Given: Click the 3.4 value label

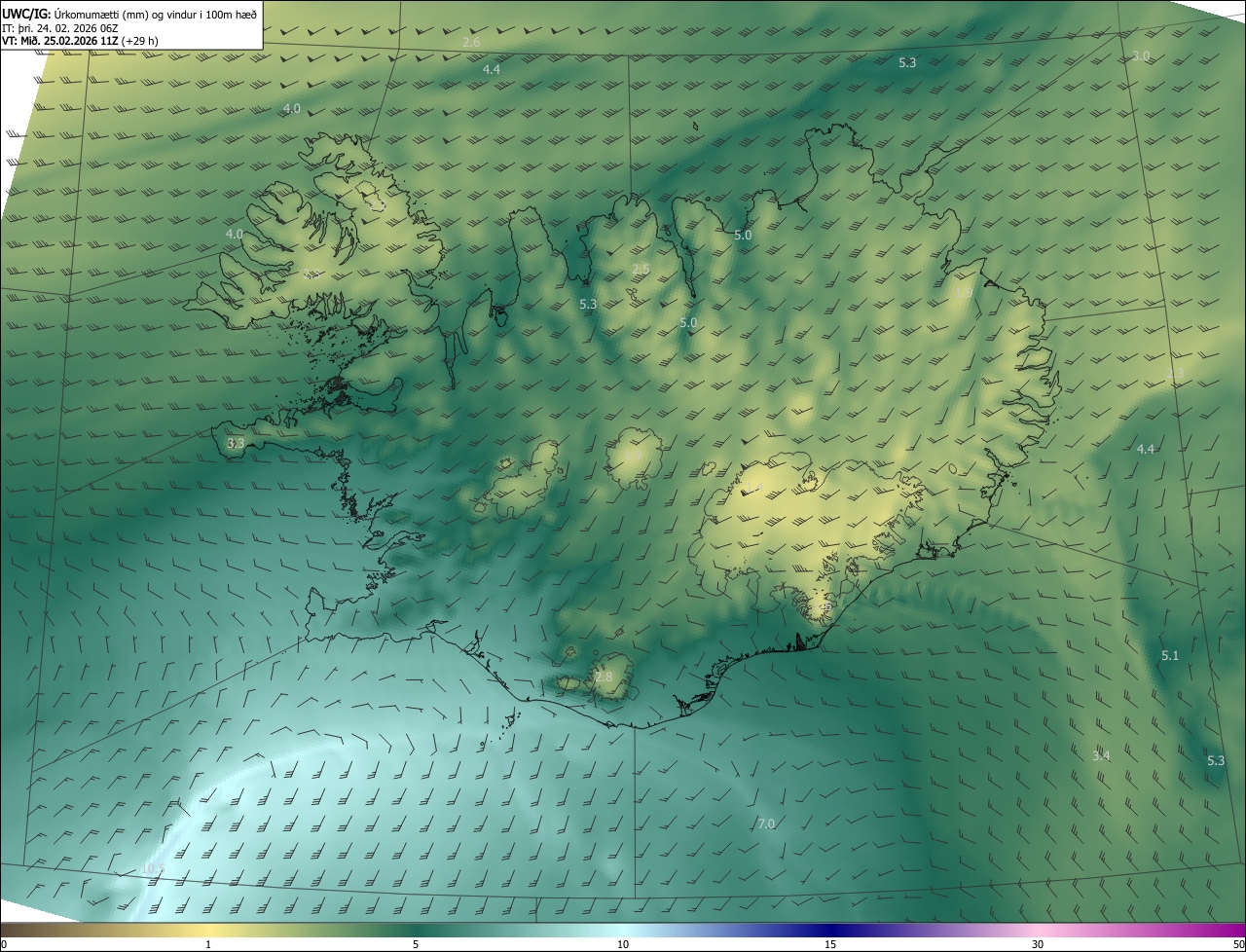Looking at the screenshot, I should click(1101, 755).
